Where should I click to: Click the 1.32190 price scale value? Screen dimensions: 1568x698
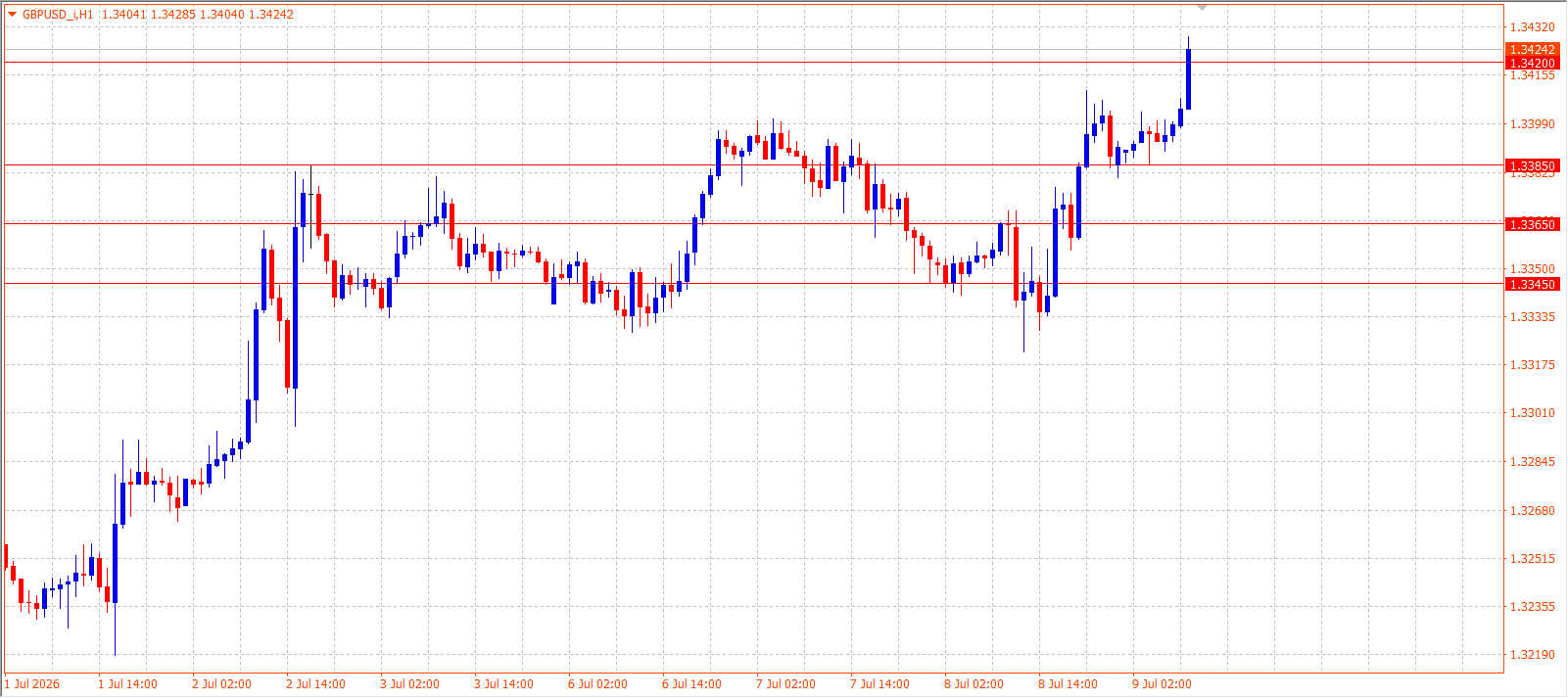1532,655
